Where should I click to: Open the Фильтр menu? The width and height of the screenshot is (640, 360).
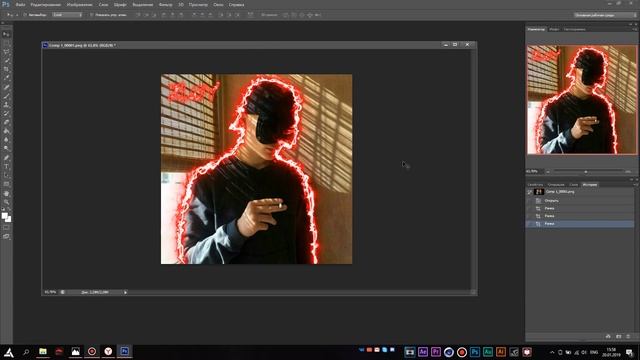(x=165, y=4)
